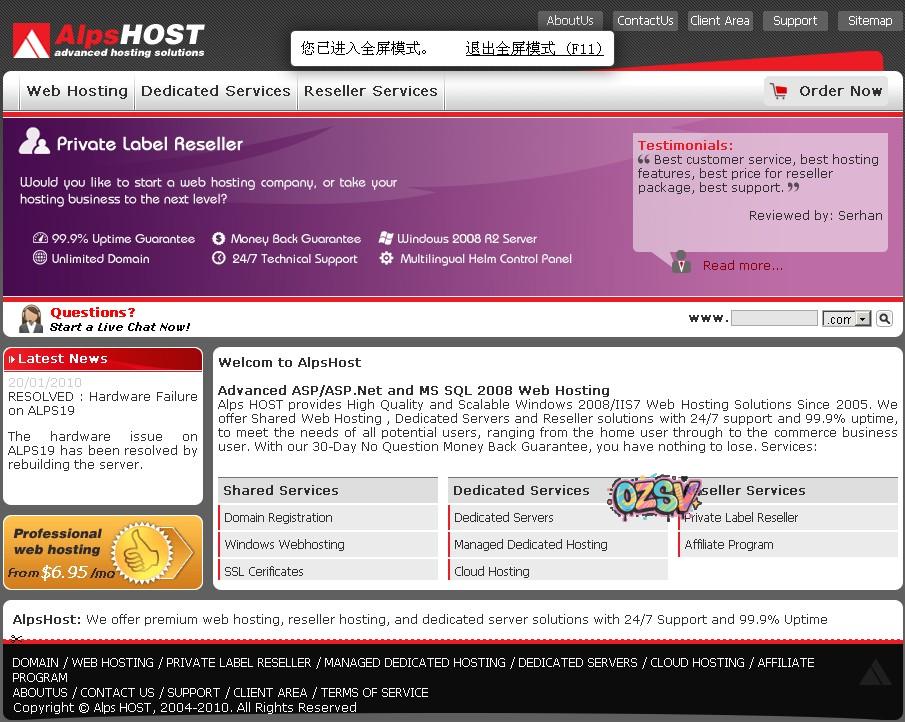Click the Money Back Guarantee dollar icon
This screenshot has height=722, width=905.
[219, 238]
